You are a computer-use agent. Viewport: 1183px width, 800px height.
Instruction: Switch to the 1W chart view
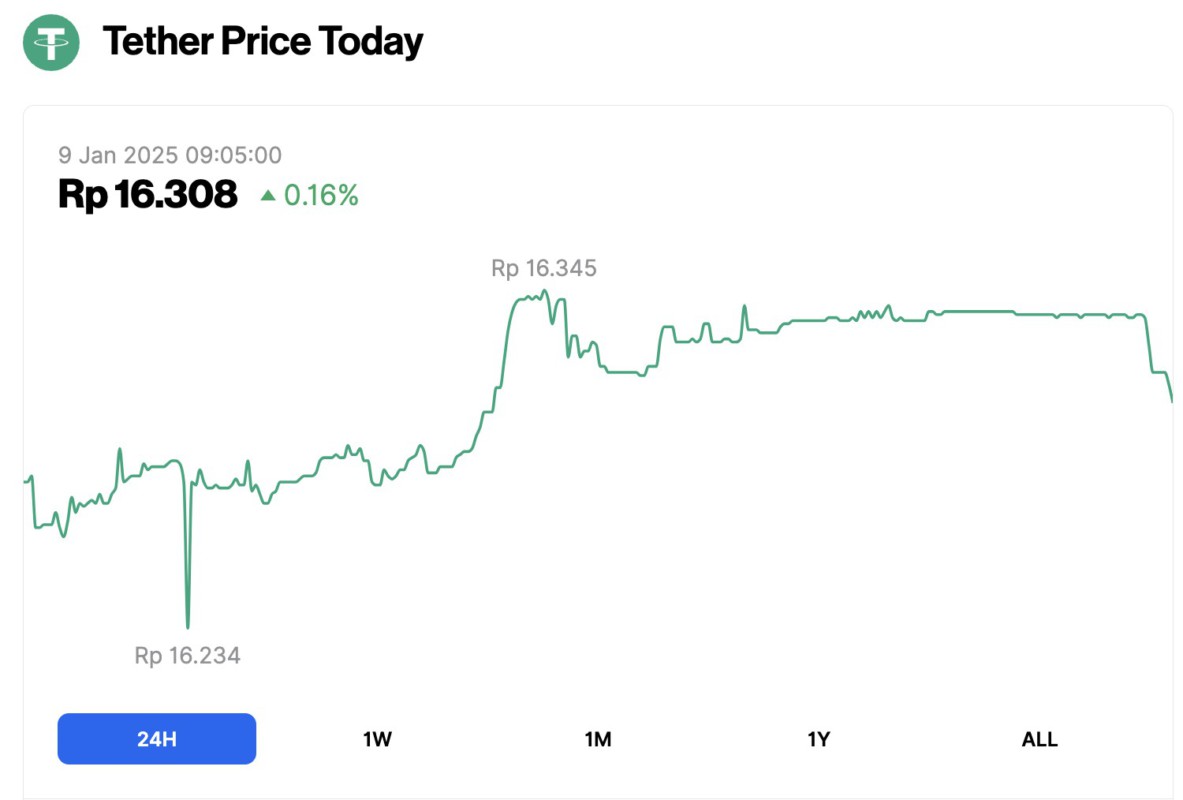[376, 738]
